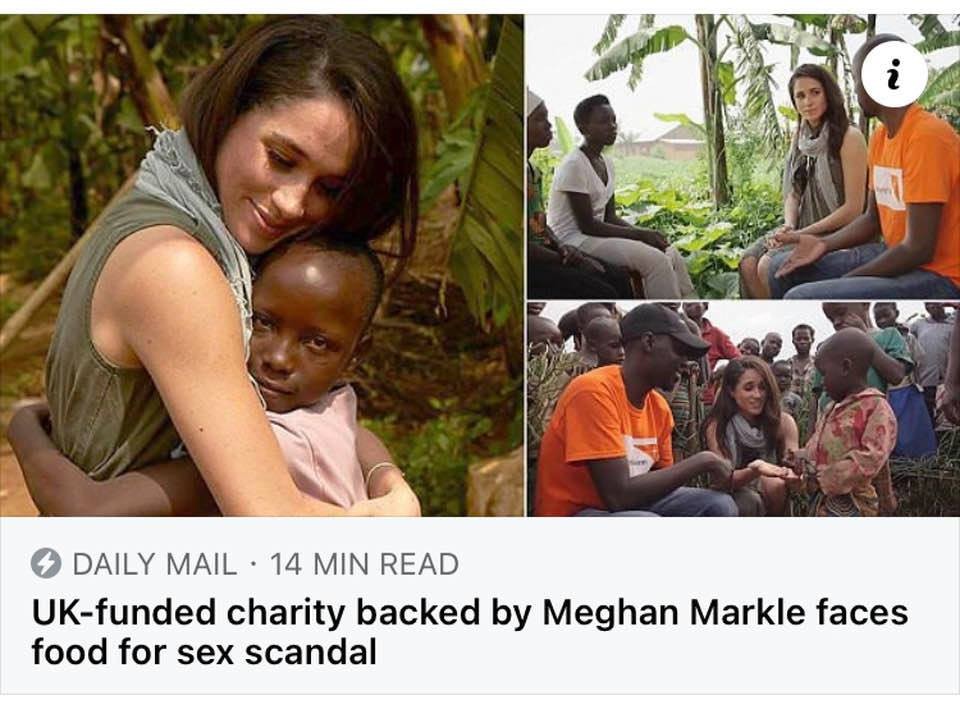This screenshot has height=714, width=960.
Task: Click the "food for sex scandal" headline line
Action: 204,652
